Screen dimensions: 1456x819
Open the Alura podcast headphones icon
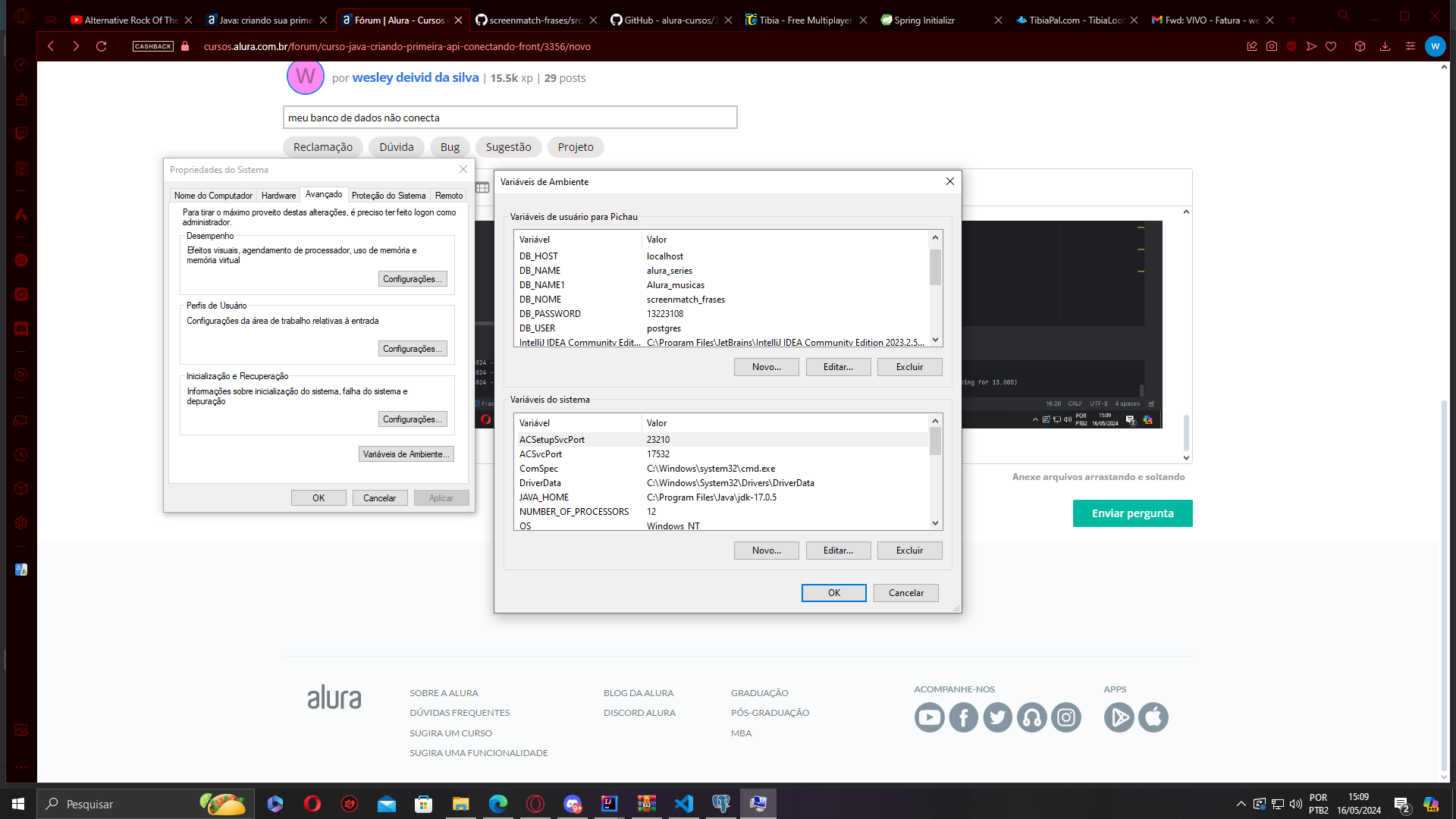tap(1031, 717)
